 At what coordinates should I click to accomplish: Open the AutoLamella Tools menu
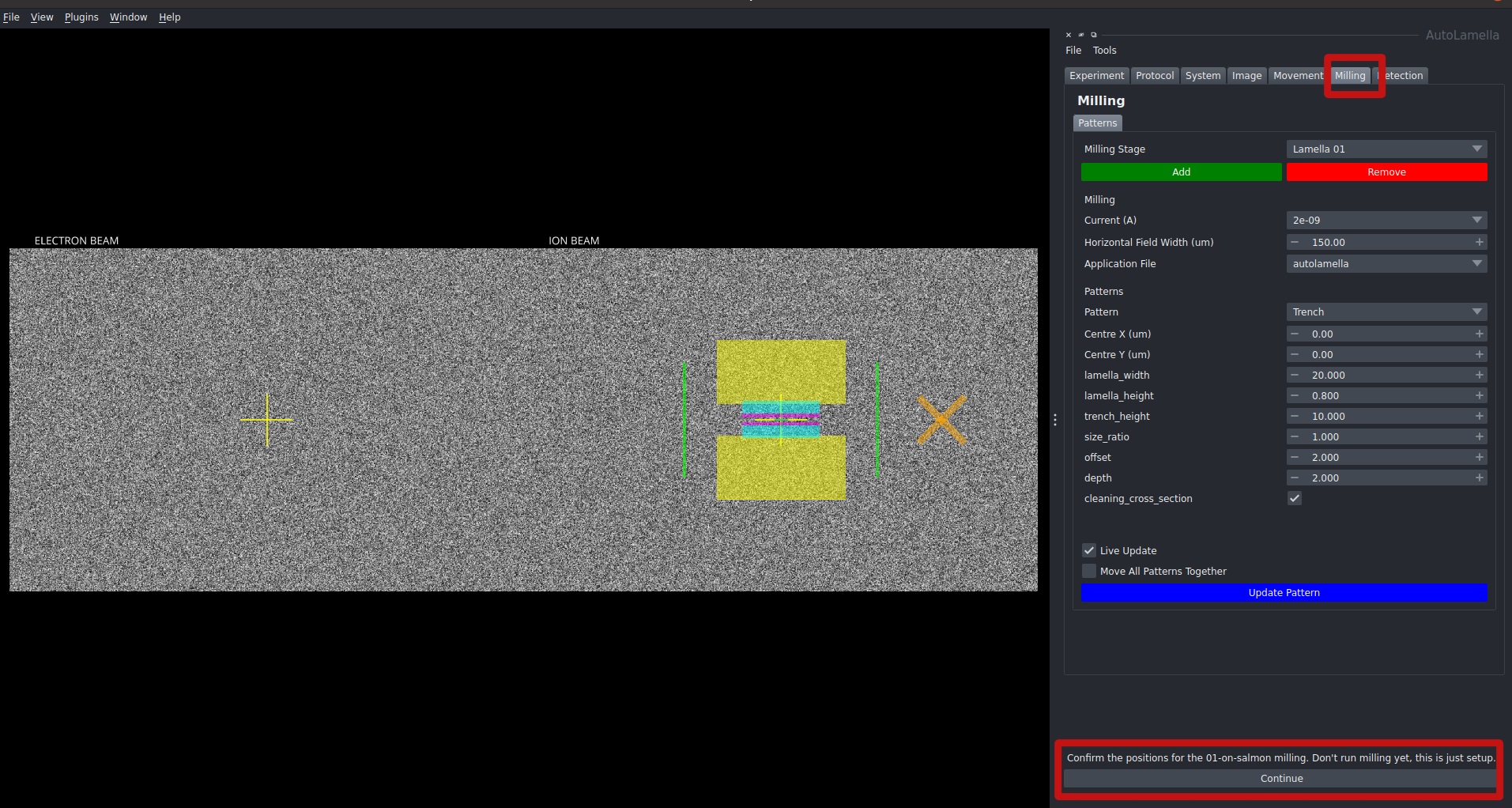(1104, 51)
